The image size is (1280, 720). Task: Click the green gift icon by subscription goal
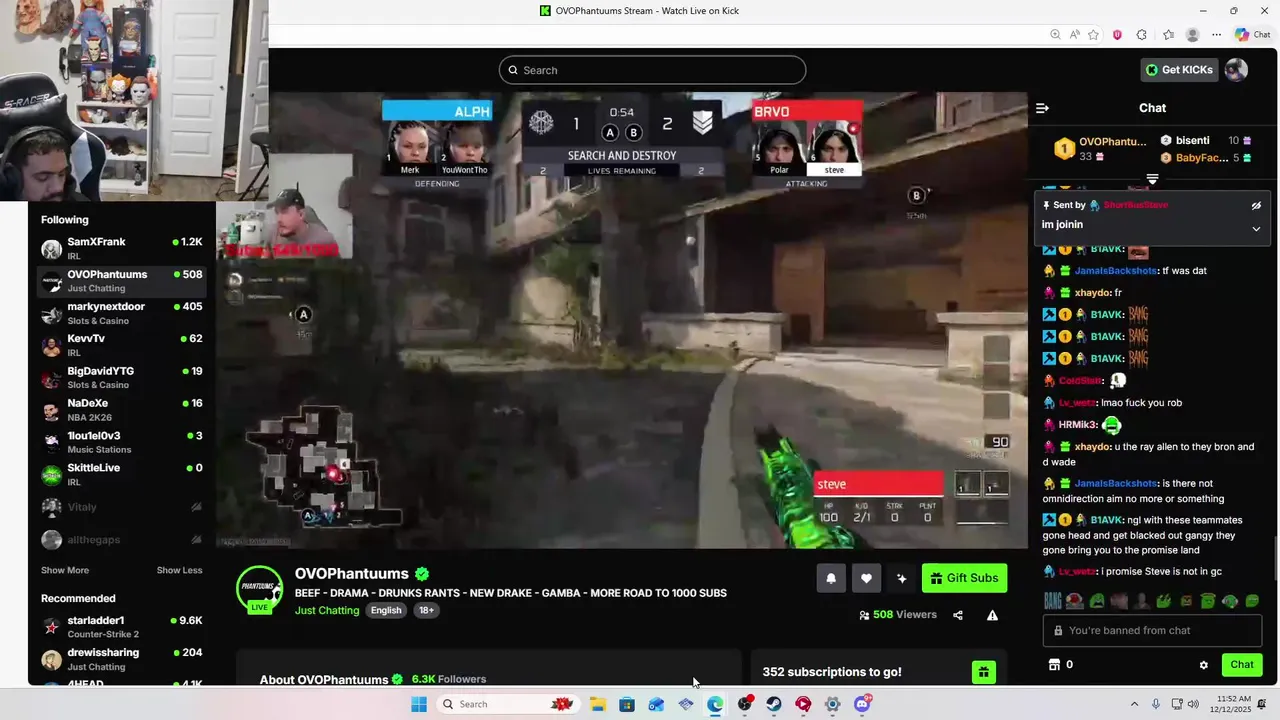click(x=984, y=672)
